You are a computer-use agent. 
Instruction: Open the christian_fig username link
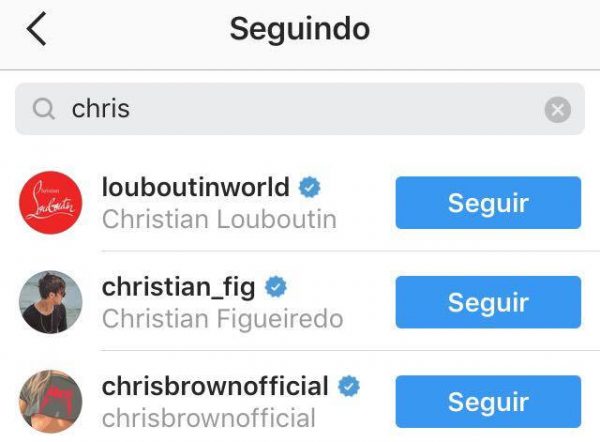click(x=178, y=287)
